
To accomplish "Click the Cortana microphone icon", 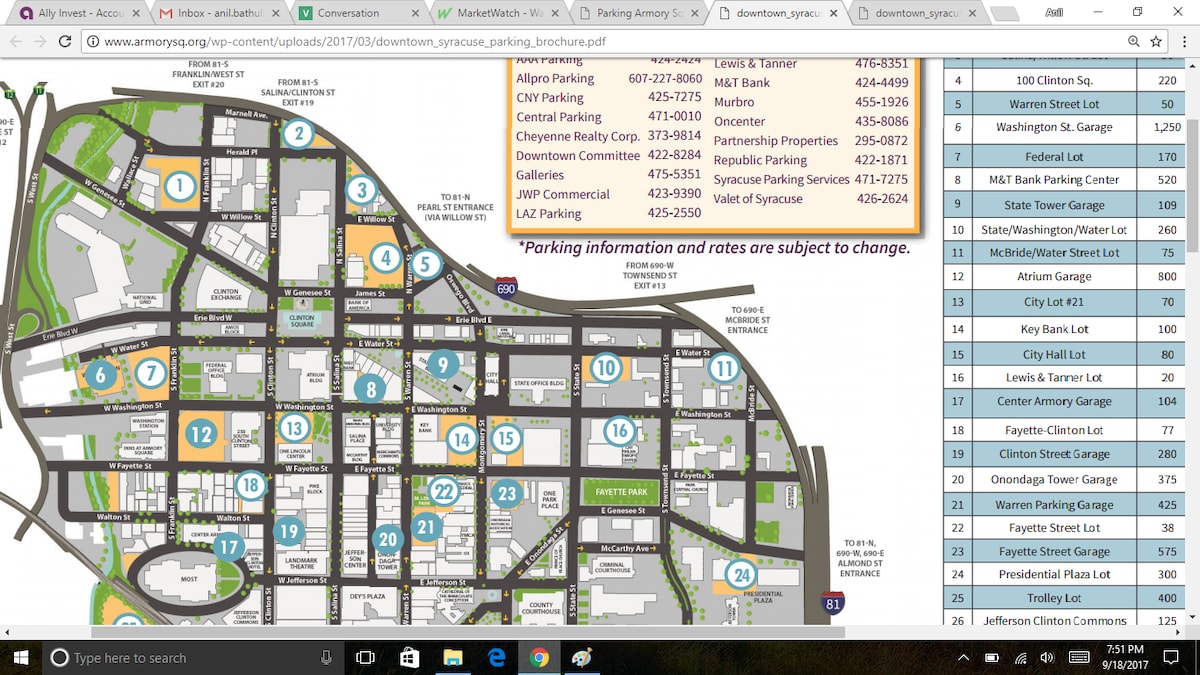I will (x=326, y=657).
